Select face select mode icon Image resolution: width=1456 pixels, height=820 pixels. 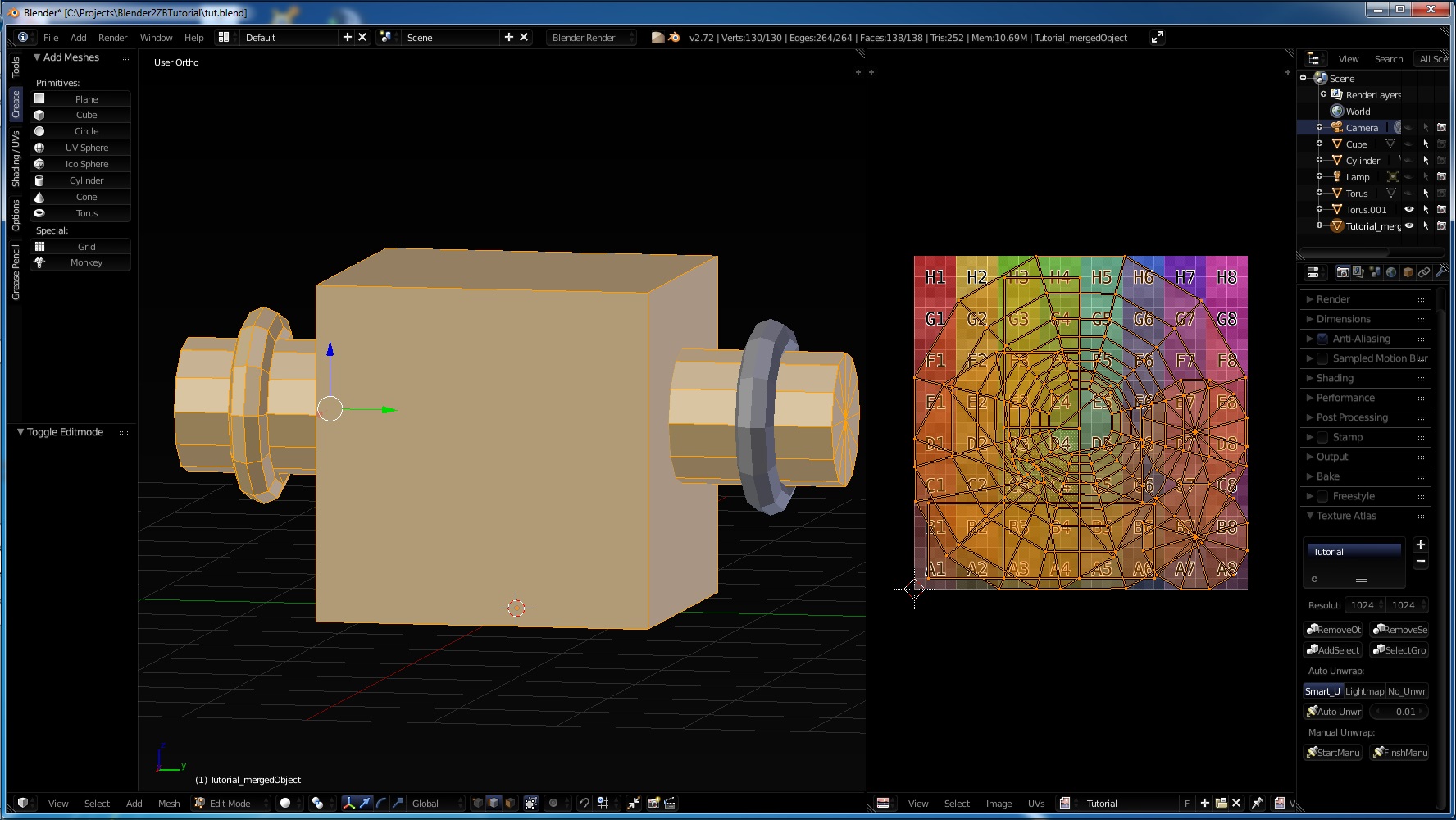tap(510, 804)
